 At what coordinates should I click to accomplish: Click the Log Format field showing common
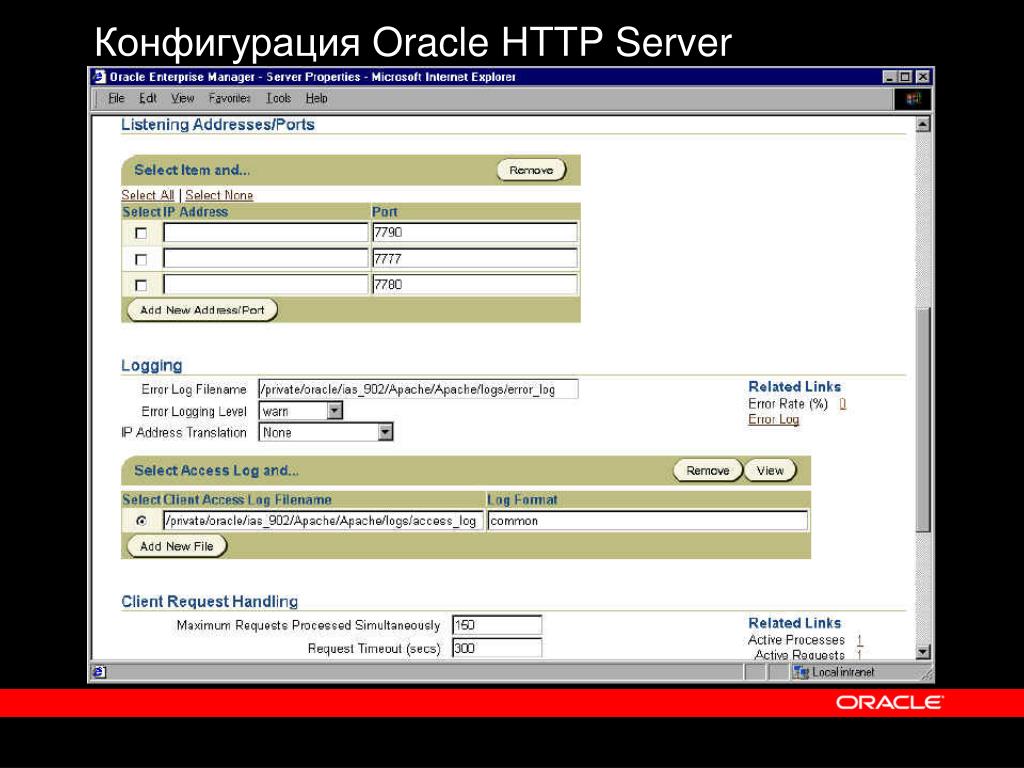pos(648,521)
